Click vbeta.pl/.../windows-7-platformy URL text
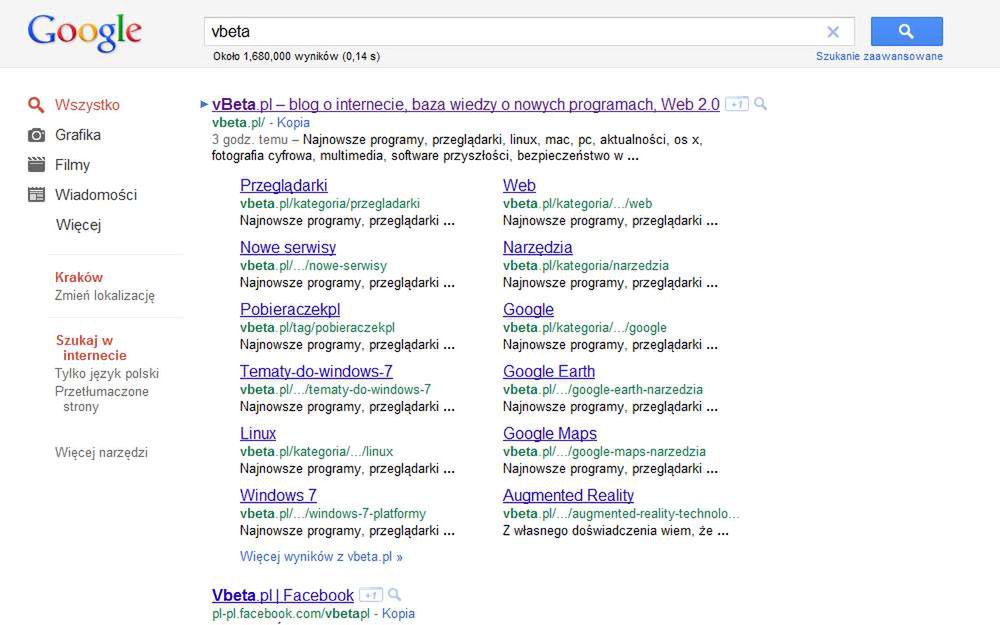 pyautogui.click(x=332, y=513)
